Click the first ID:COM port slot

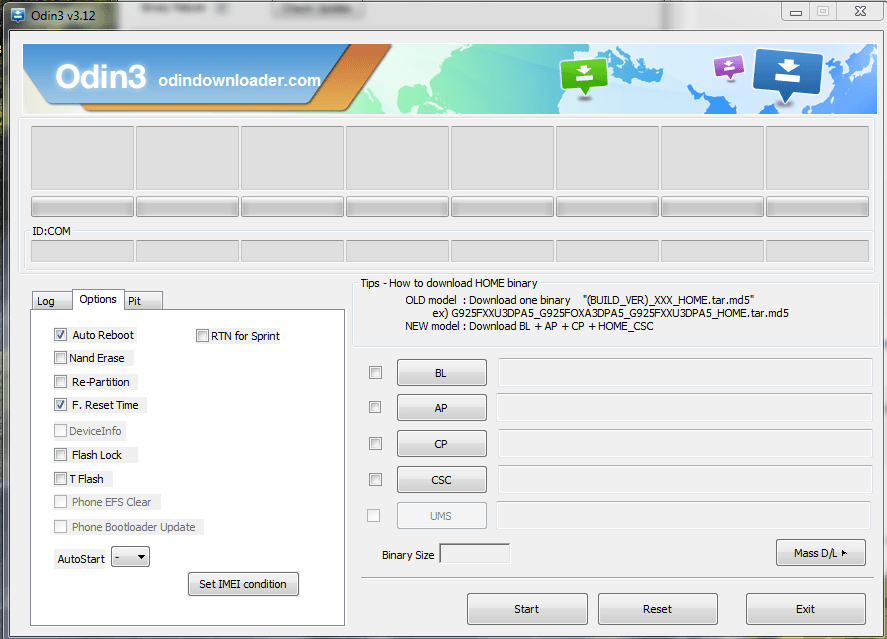coord(82,251)
